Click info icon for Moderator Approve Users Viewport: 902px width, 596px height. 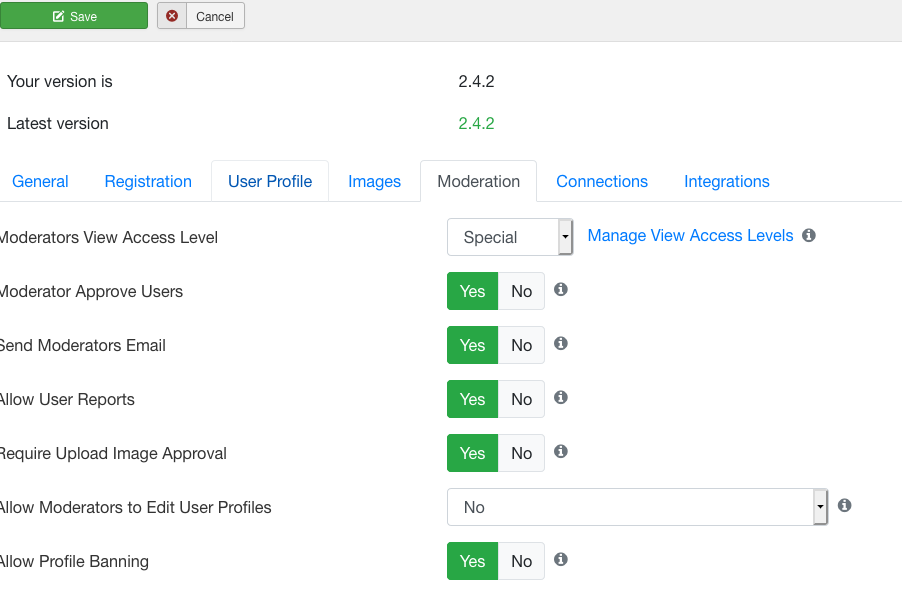tap(561, 289)
